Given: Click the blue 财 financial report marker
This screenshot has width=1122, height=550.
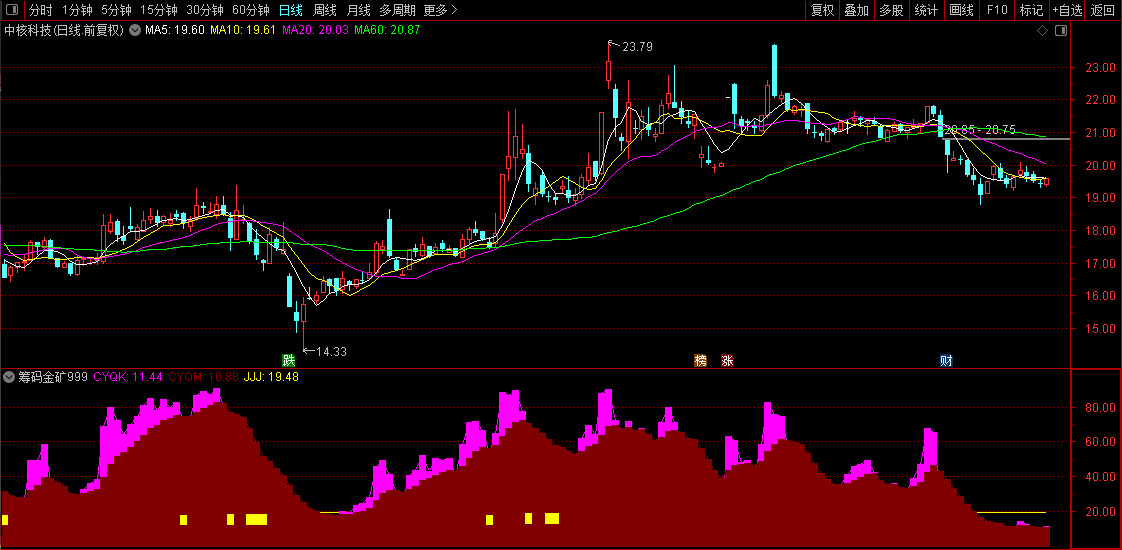Looking at the screenshot, I should pyautogui.click(x=946, y=360).
